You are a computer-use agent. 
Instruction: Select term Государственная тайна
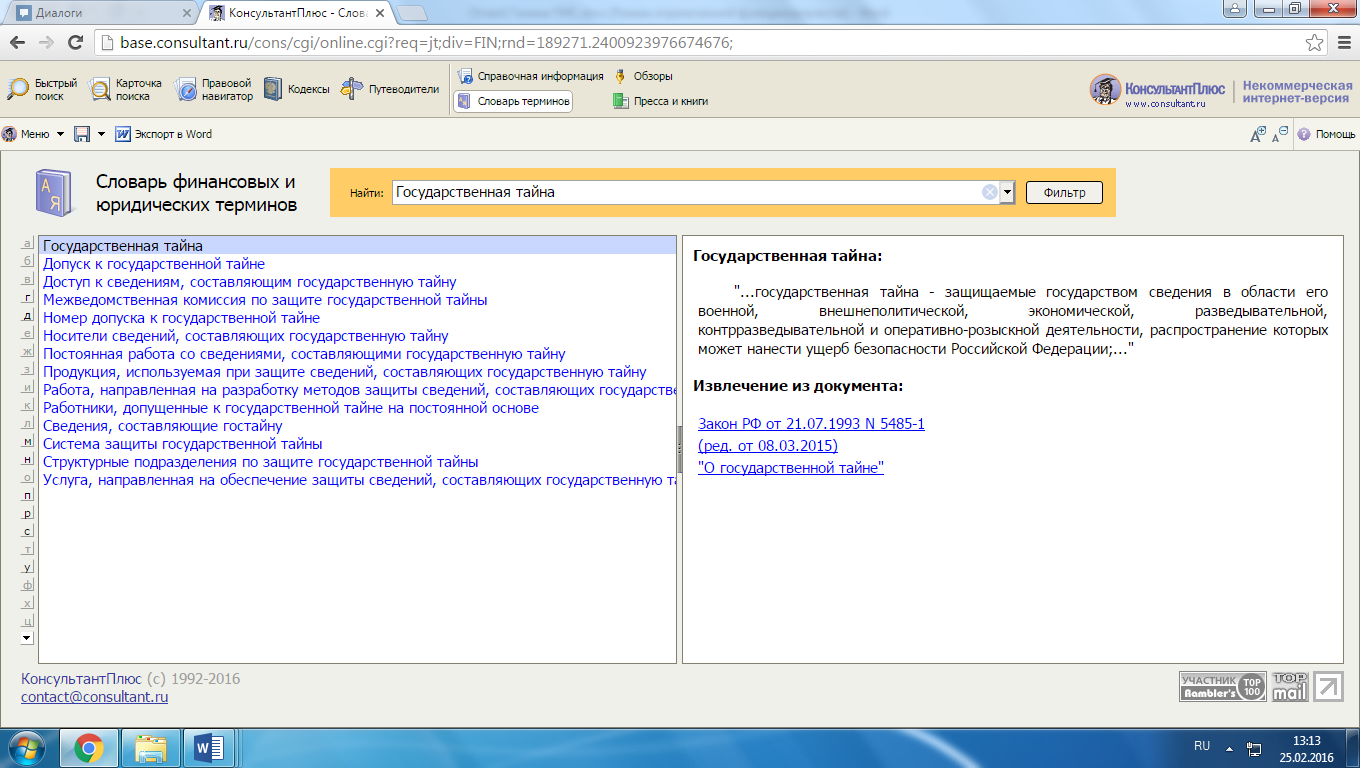tap(358, 246)
